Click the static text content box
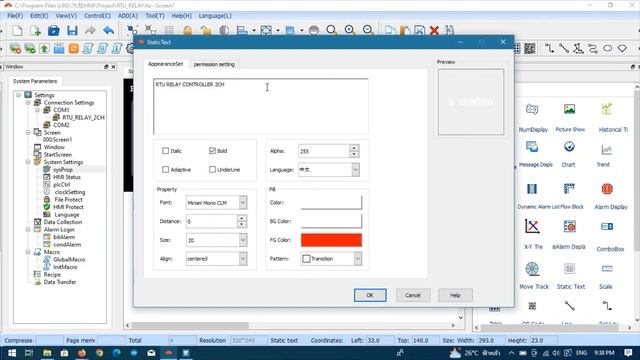 (x=261, y=106)
